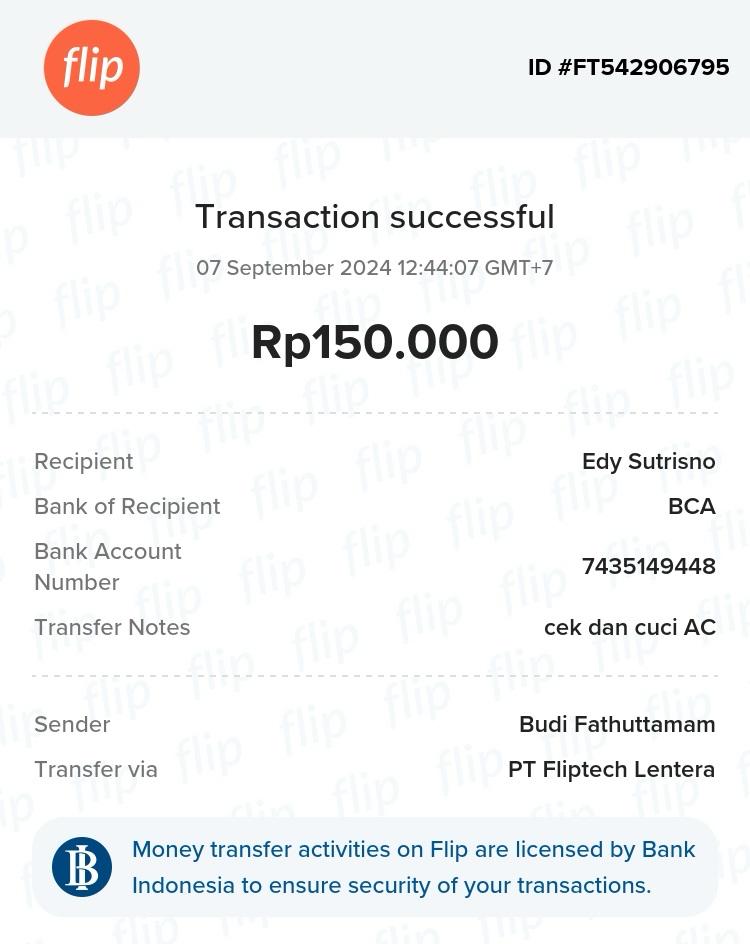Click the transaction date and time

[374, 268]
